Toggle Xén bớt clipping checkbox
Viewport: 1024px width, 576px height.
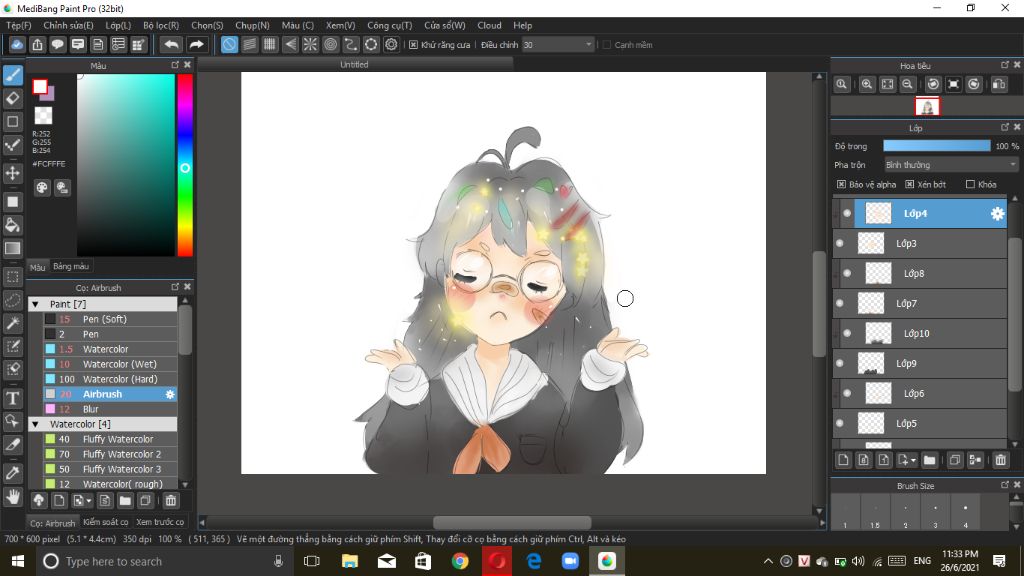(909, 184)
